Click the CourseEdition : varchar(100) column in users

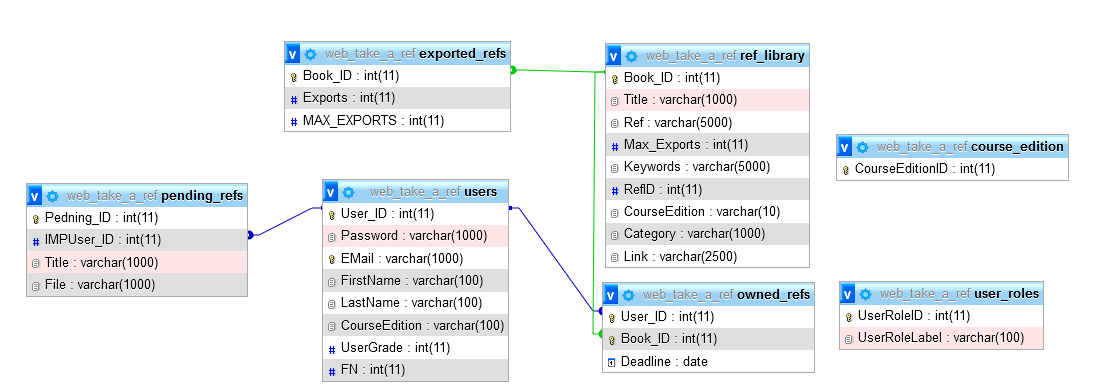pos(416,326)
